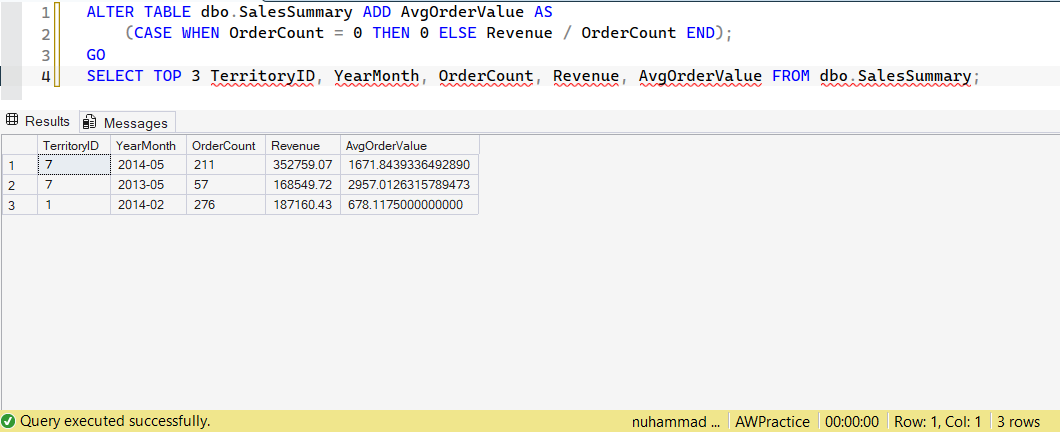
Task: Click the select-all corner of results grid
Action: click(20, 145)
